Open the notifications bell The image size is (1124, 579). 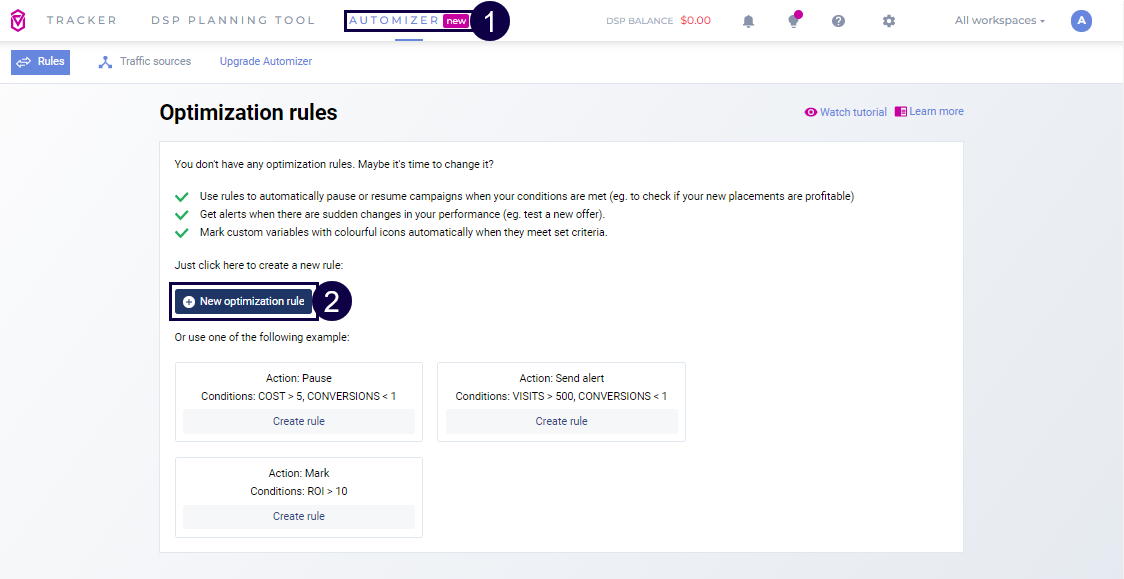tap(748, 20)
